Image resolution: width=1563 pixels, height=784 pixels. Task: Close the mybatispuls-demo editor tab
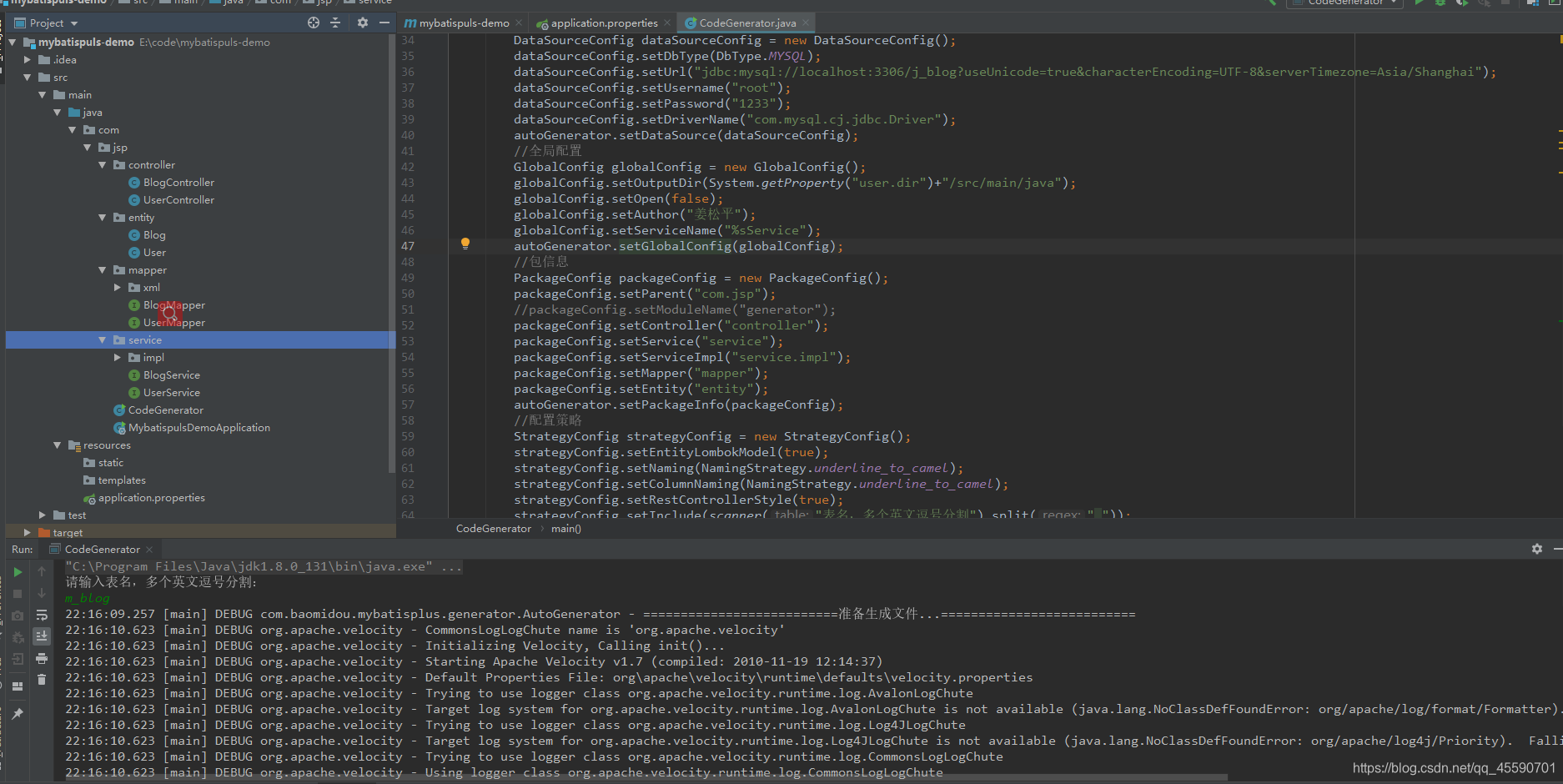519,23
